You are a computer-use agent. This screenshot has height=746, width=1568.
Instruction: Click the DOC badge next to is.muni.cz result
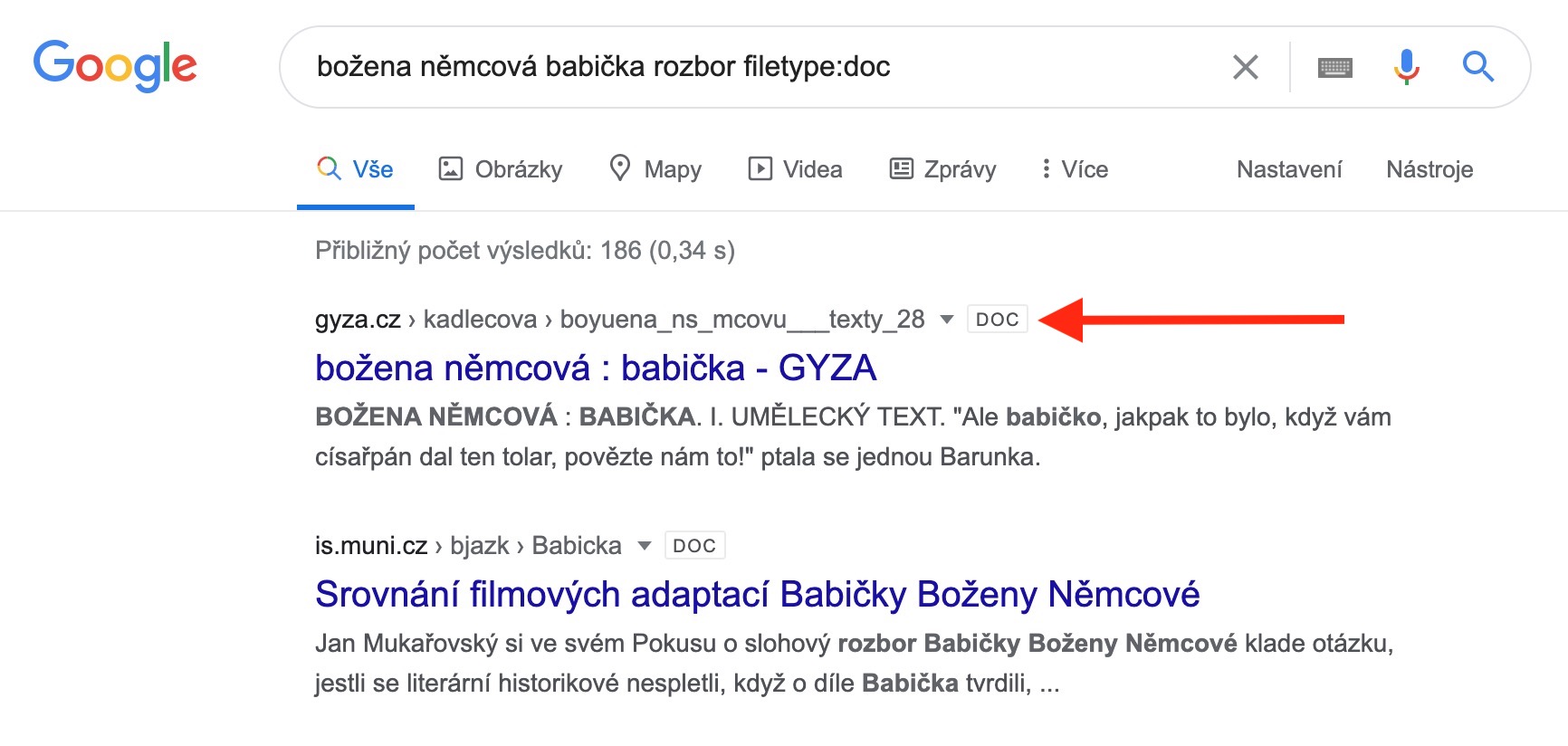(x=694, y=546)
